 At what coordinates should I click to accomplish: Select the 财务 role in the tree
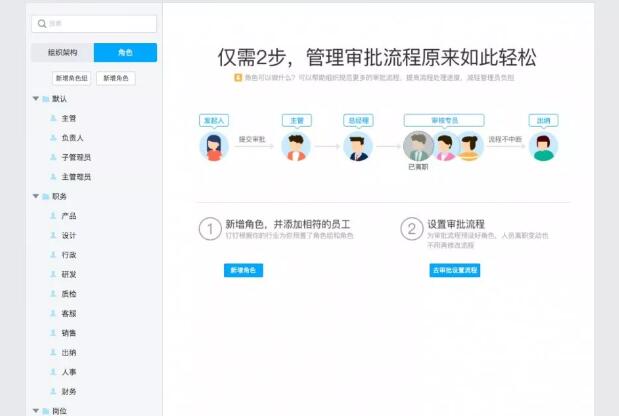(x=69, y=392)
